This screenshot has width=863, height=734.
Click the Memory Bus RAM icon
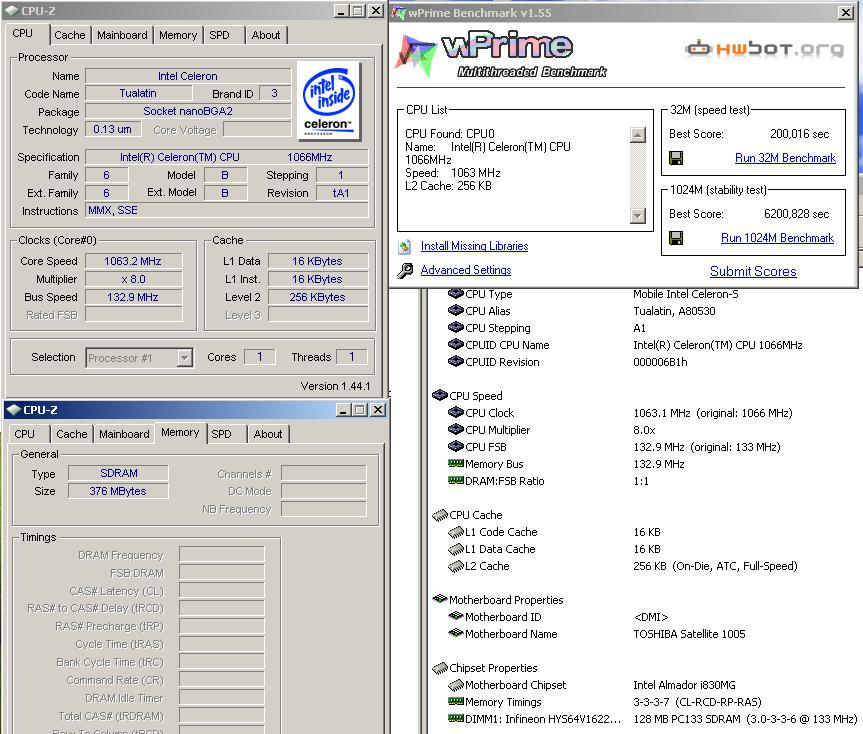click(x=456, y=463)
